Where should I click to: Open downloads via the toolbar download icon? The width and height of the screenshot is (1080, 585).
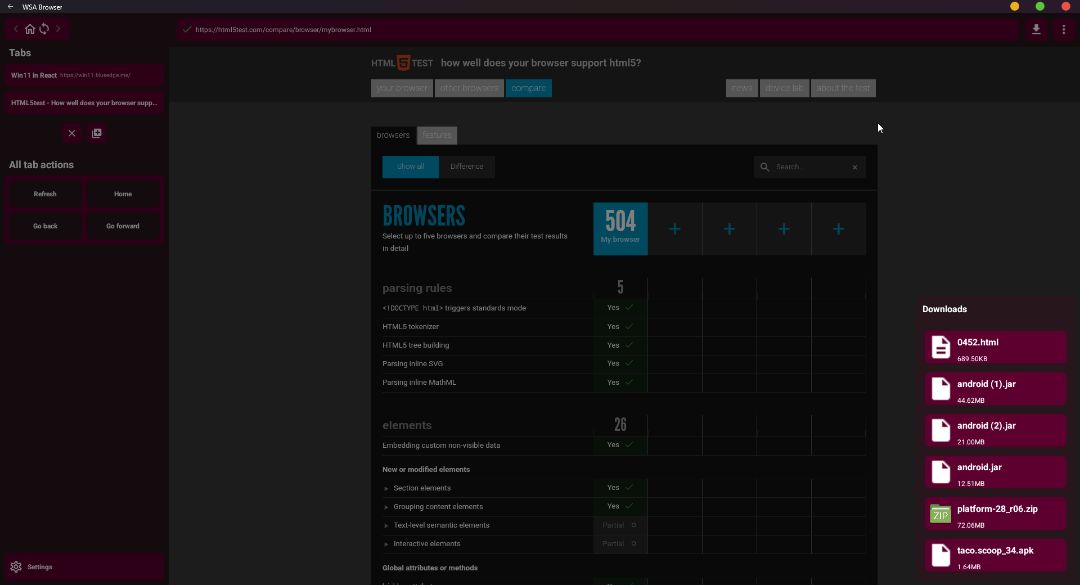pos(1036,30)
